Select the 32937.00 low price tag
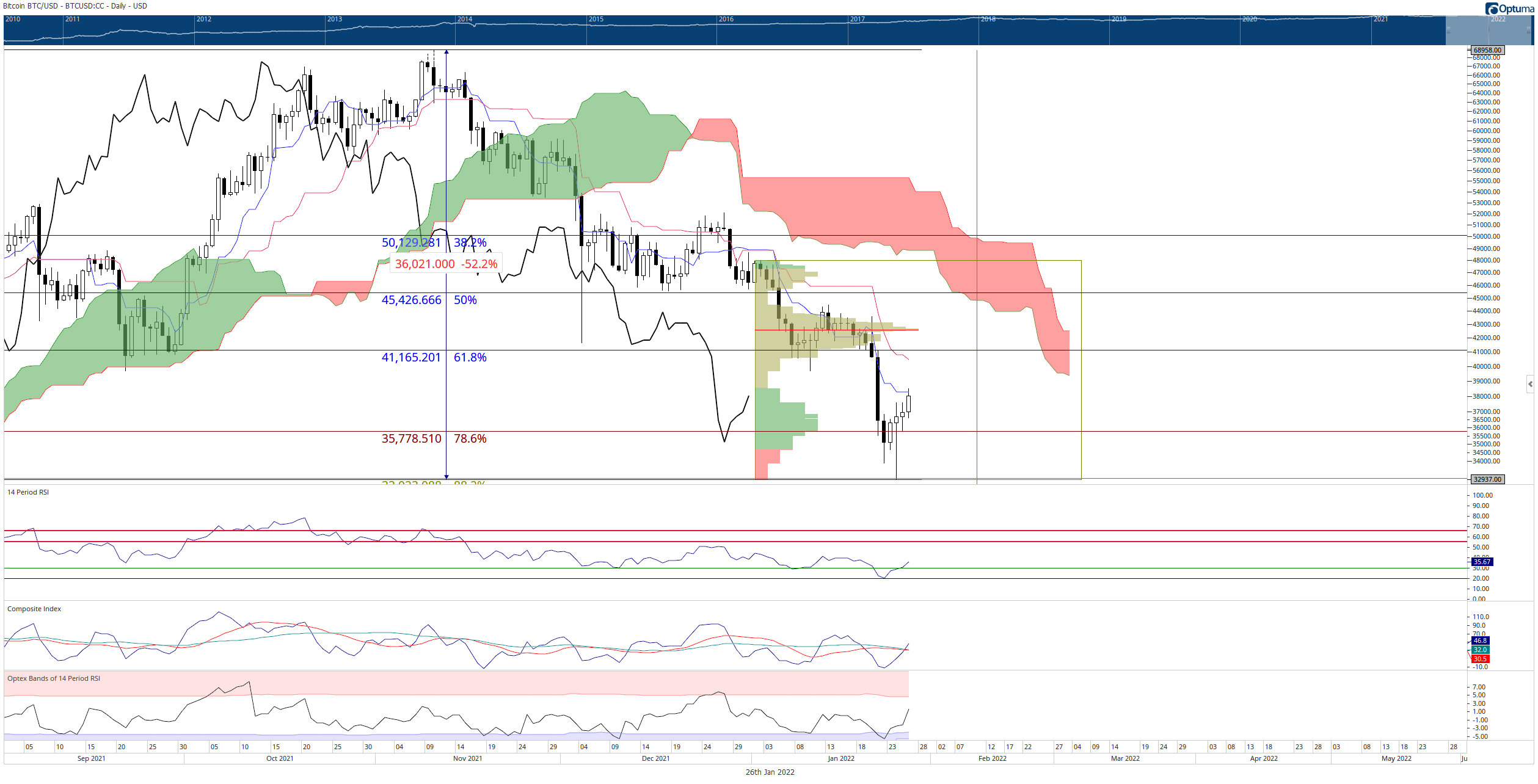Viewport: 1538px width, 784px height. pos(1487,479)
